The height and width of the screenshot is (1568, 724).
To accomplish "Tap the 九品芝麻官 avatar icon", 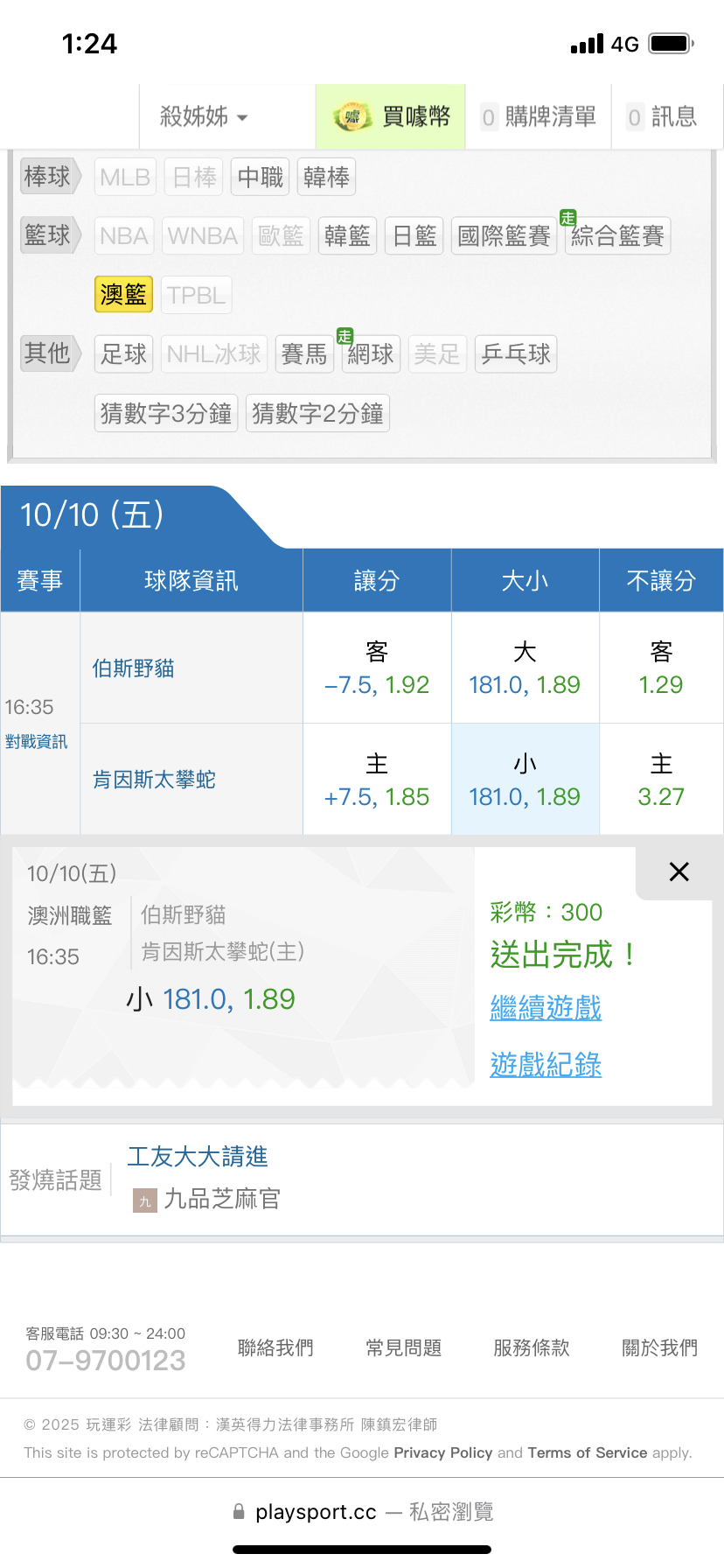I will pyautogui.click(x=145, y=1200).
